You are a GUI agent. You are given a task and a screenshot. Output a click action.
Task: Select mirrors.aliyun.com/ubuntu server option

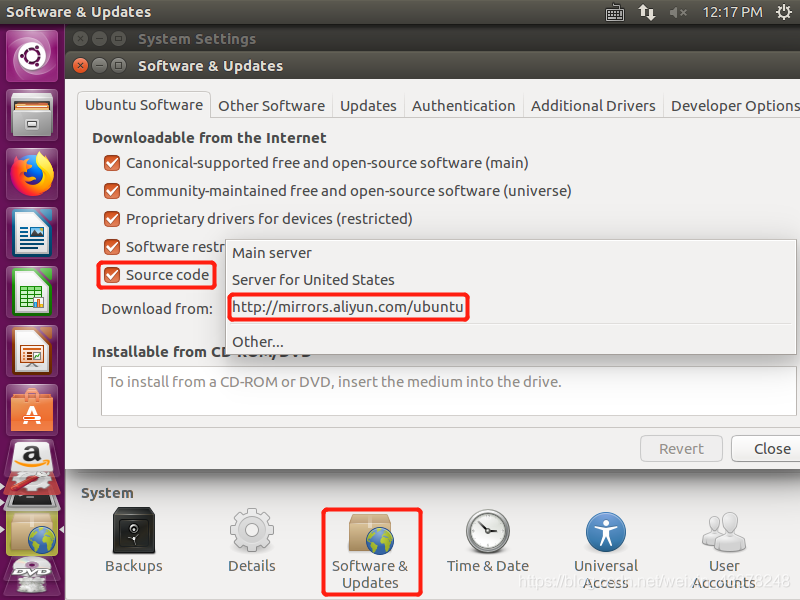coord(510,307)
